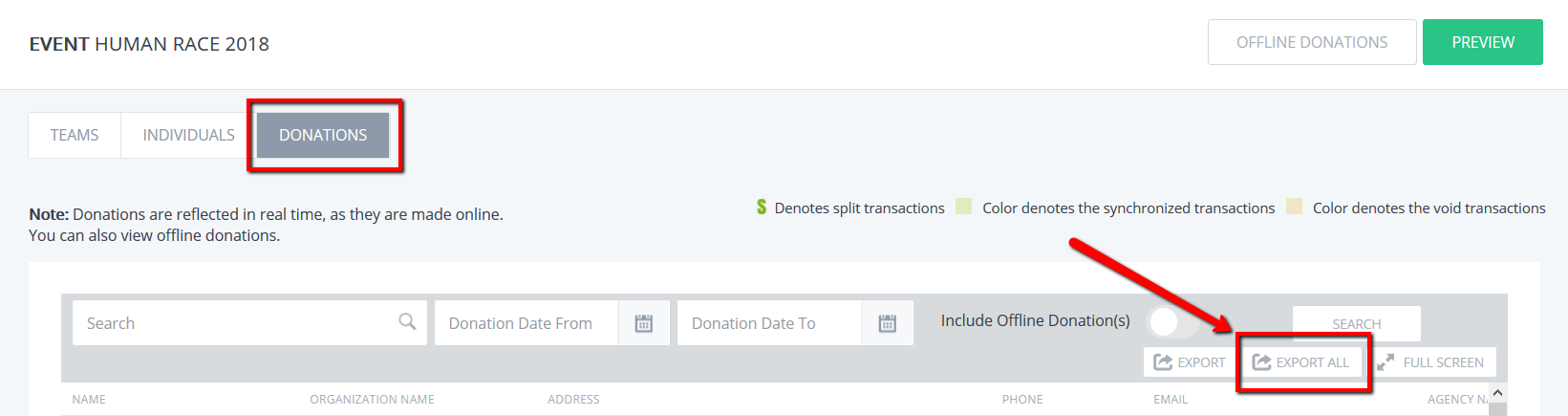Click the Search button
The width and height of the screenshot is (1568, 416).
[1357, 324]
